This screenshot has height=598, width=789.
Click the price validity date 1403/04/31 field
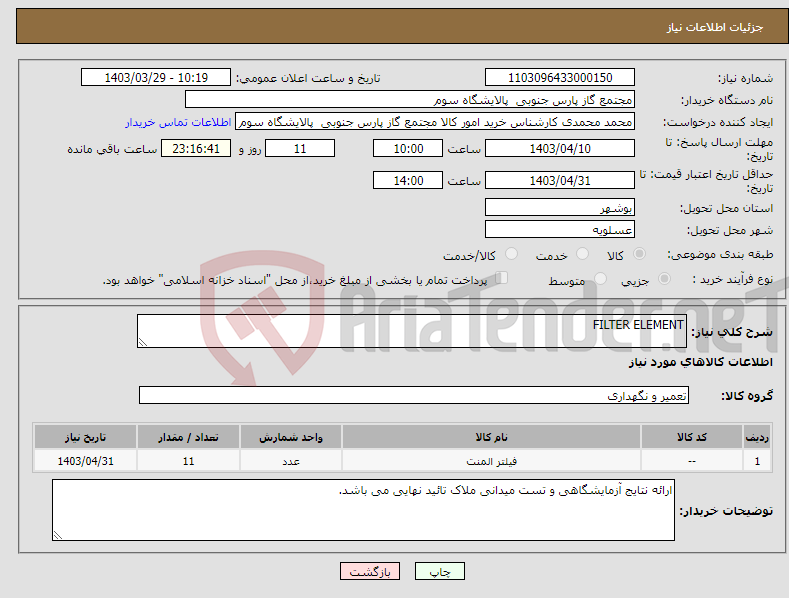(x=560, y=180)
